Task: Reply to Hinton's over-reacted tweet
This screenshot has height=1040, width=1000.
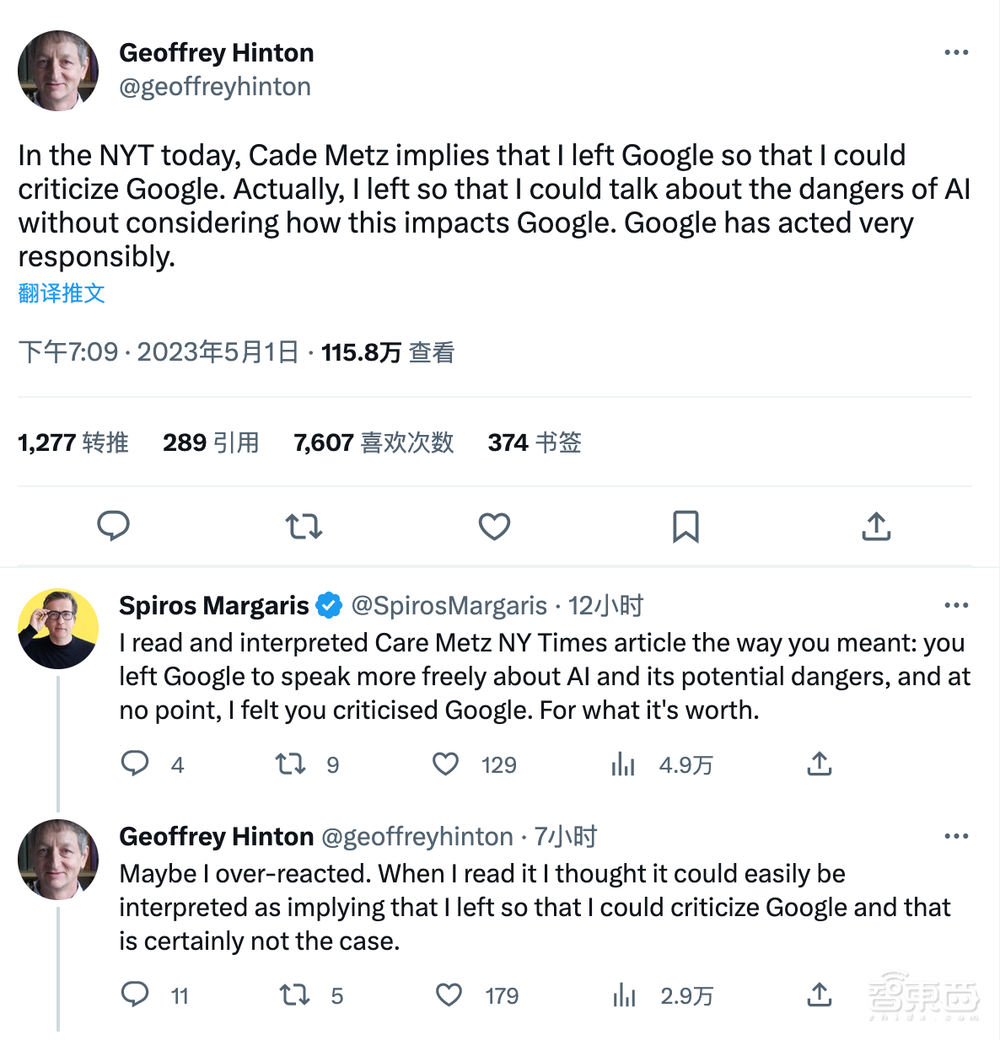Action: (135, 995)
